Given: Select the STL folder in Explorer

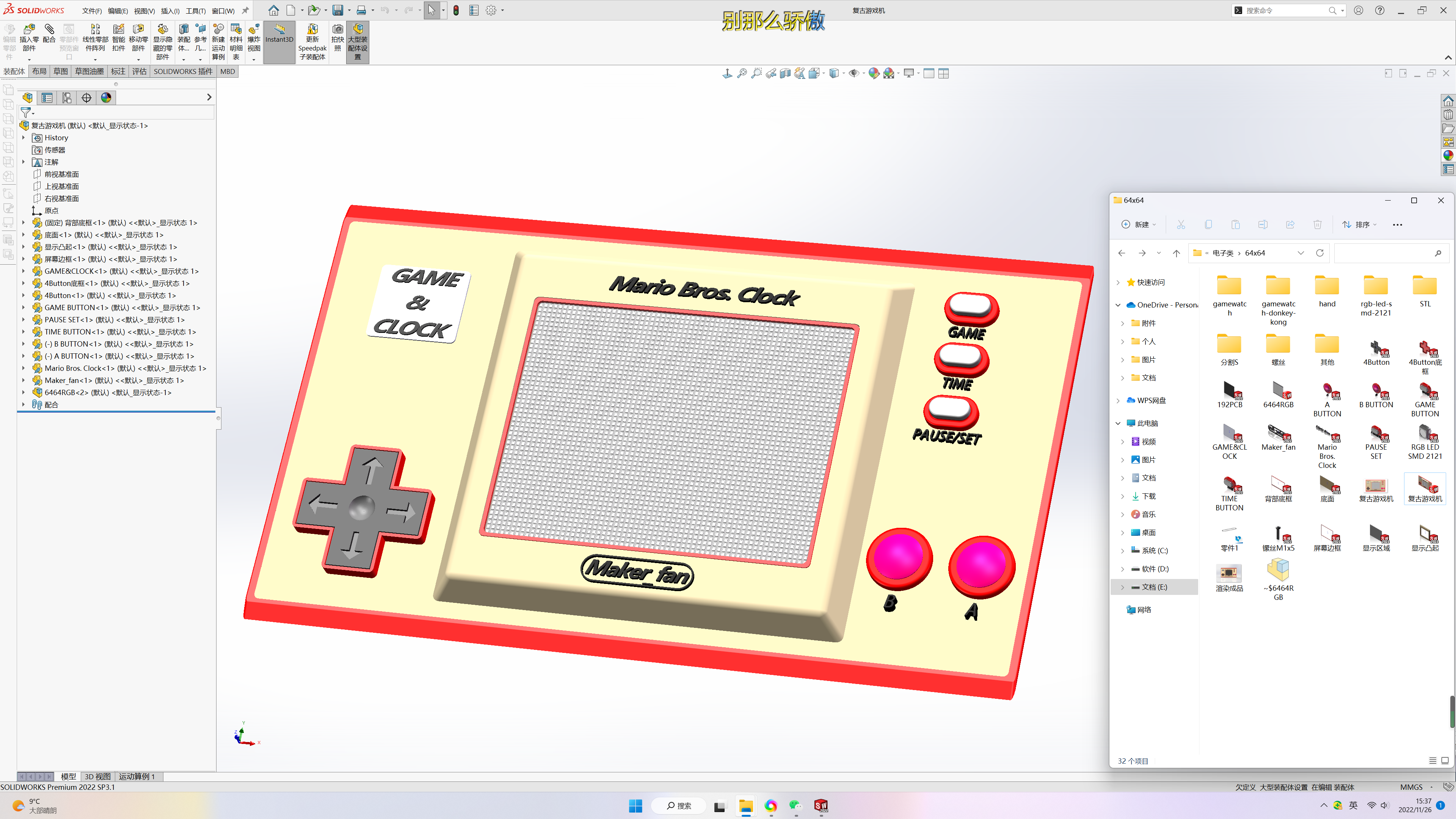Looking at the screenshot, I should tap(1425, 291).
